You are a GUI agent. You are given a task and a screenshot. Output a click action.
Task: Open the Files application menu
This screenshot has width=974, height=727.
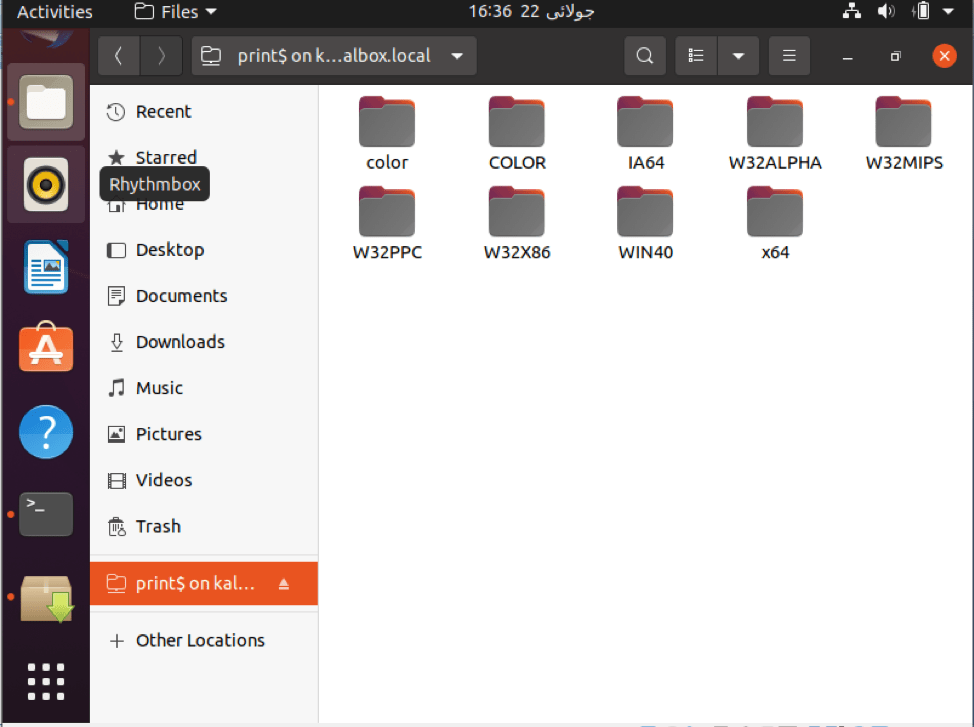(x=175, y=12)
